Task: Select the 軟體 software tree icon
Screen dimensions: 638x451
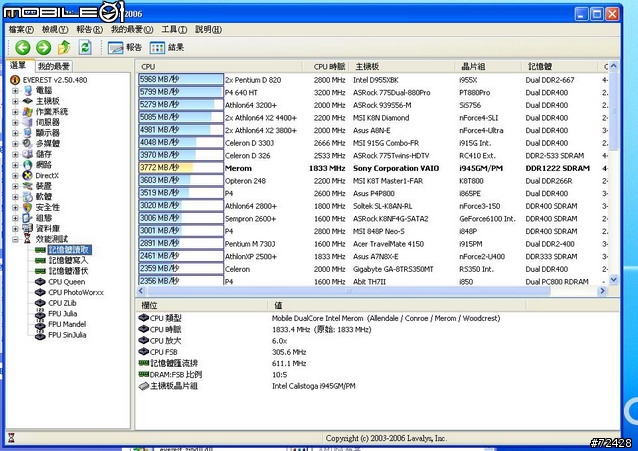Action: coord(28,197)
